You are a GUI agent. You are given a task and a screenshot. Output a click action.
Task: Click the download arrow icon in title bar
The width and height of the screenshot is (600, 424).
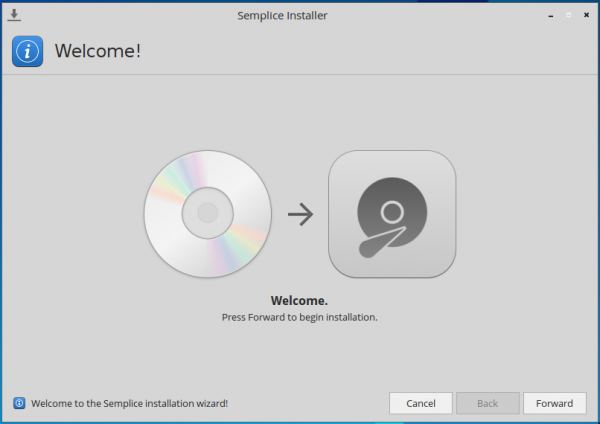tap(14, 15)
